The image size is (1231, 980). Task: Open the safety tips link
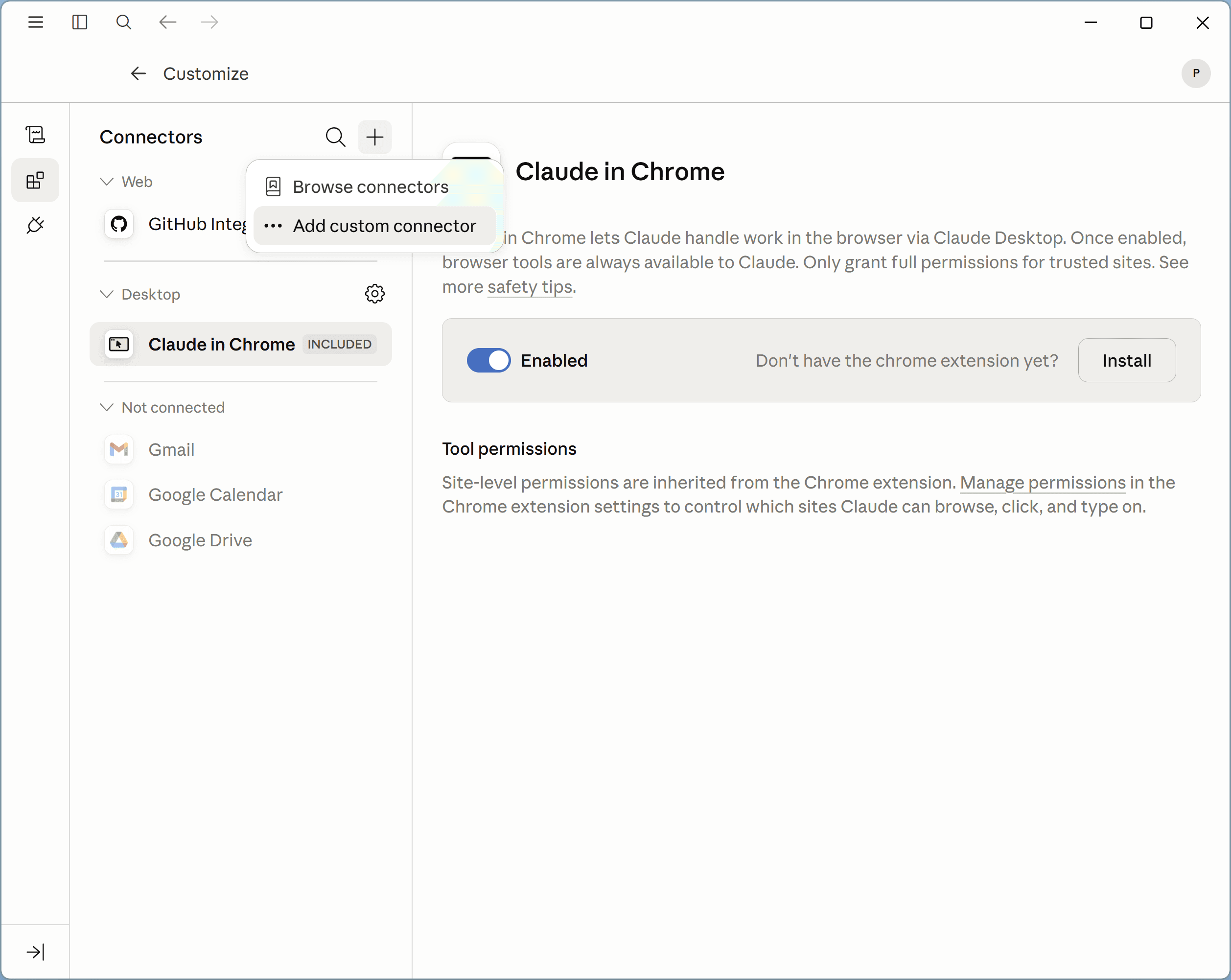(x=529, y=287)
